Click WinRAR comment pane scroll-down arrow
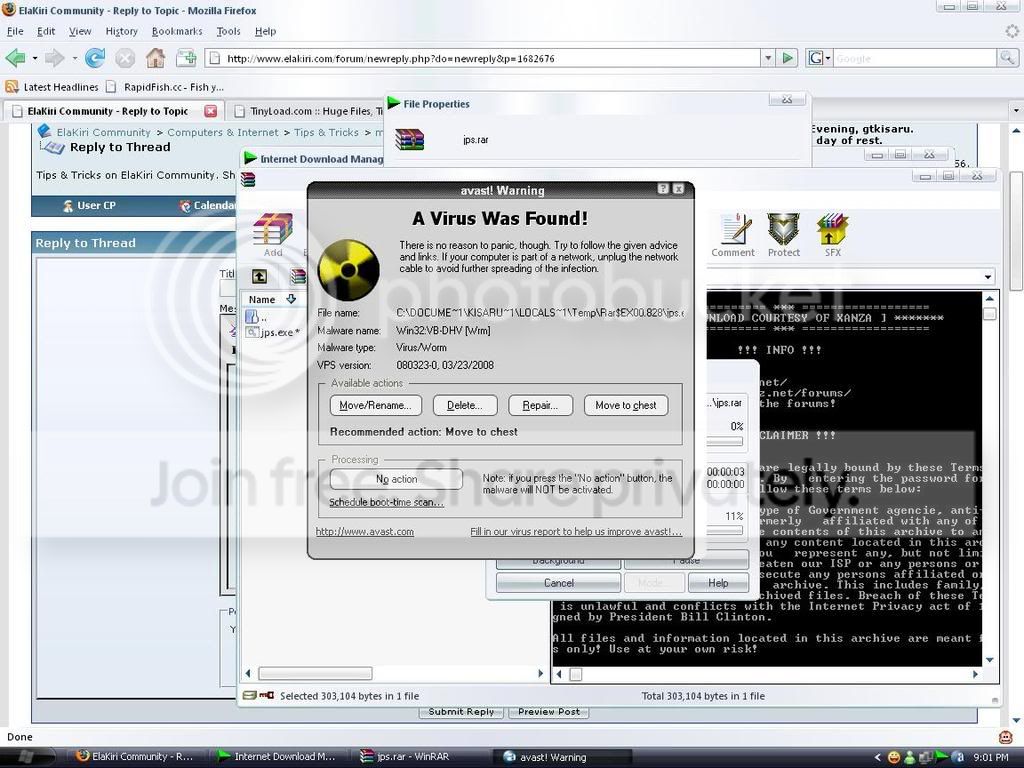This screenshot has width=1024, height=768. point(989,660)
